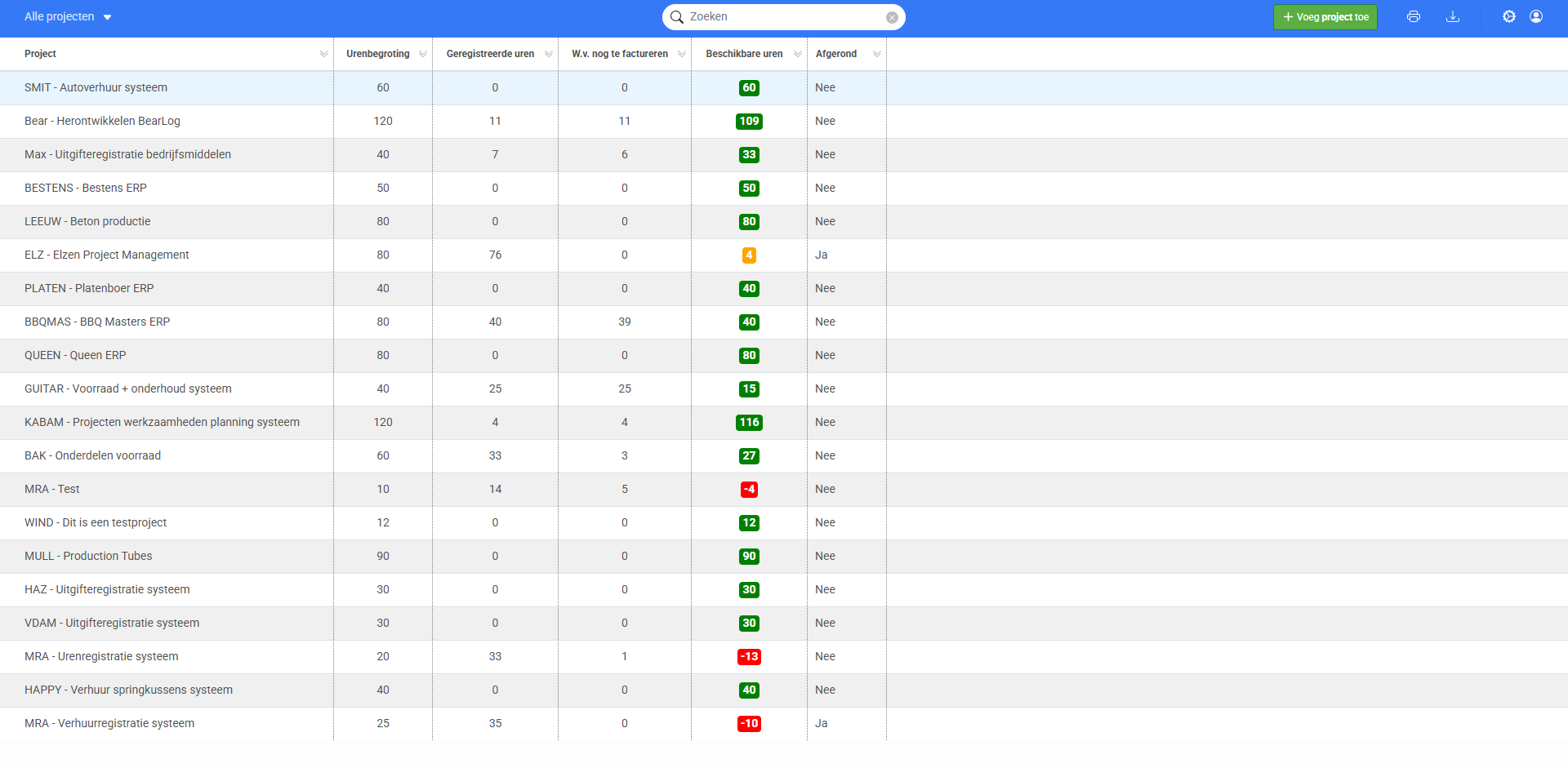This screenshot has height=768, width=1568.
Task: Open settings via the gear icon
Action: pos(1509,16)
